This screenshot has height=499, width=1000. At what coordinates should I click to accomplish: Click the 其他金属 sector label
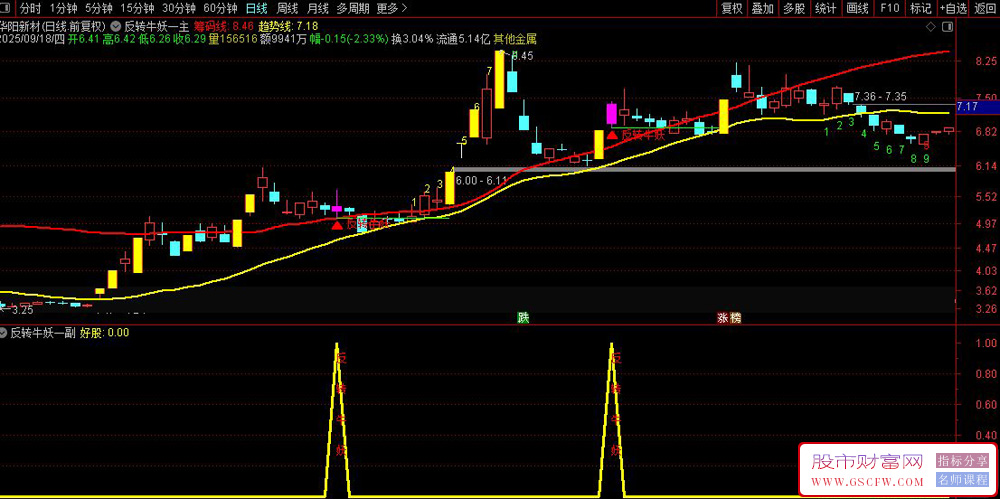(x=515, y=39)
